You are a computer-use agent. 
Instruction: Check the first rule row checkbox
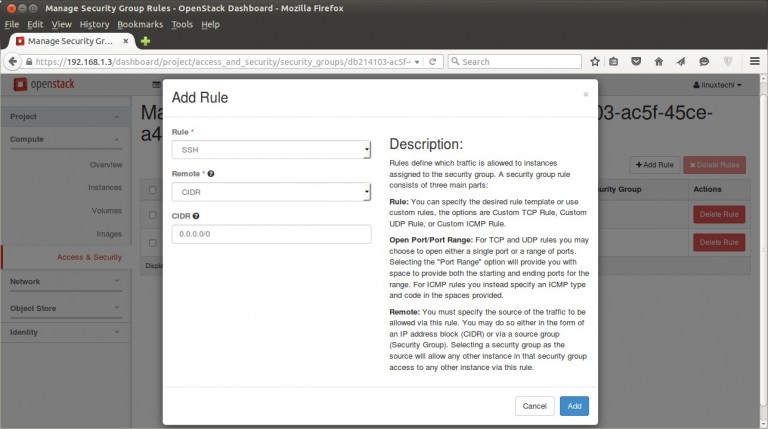point(153,214)
